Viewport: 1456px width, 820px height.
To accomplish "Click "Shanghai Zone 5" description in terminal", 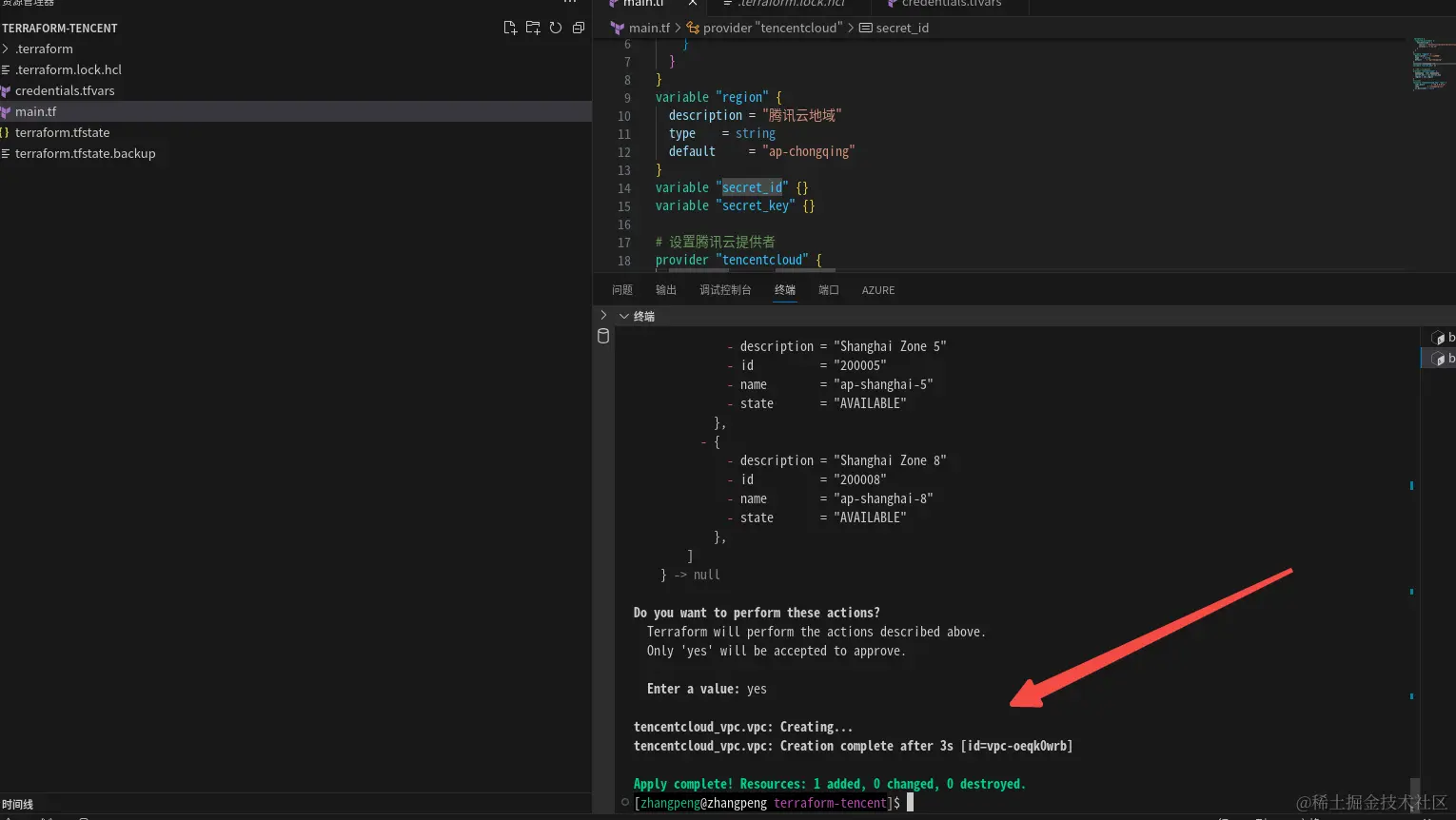I will click(x=890, y=346).
